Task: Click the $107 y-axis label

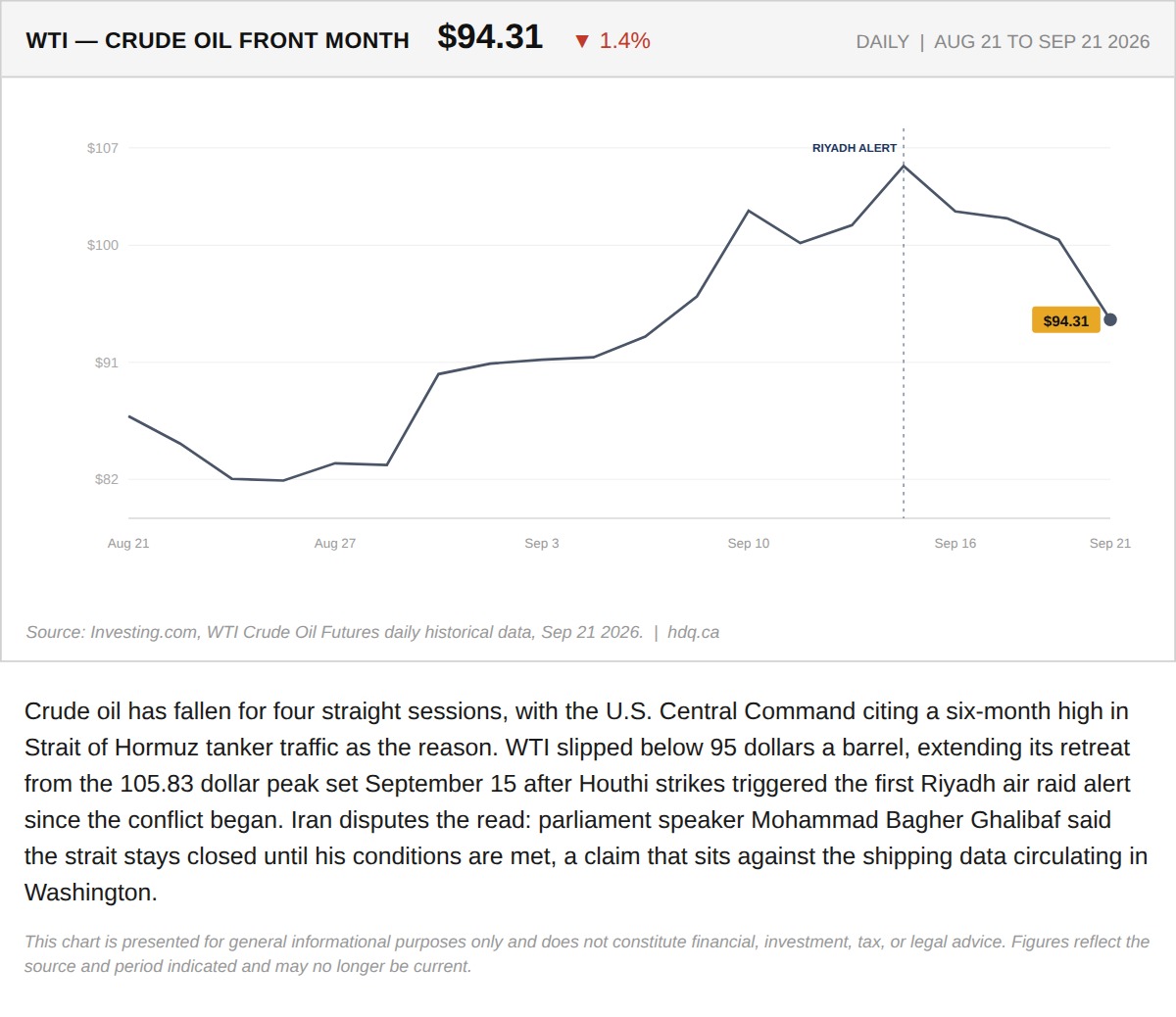Action: pos(103,148)
